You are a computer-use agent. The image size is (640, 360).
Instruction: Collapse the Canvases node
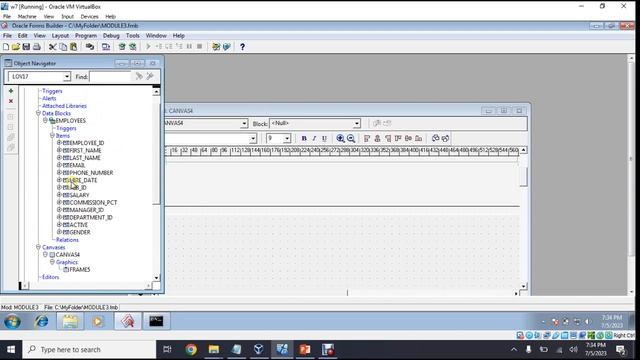coord(38,247)
